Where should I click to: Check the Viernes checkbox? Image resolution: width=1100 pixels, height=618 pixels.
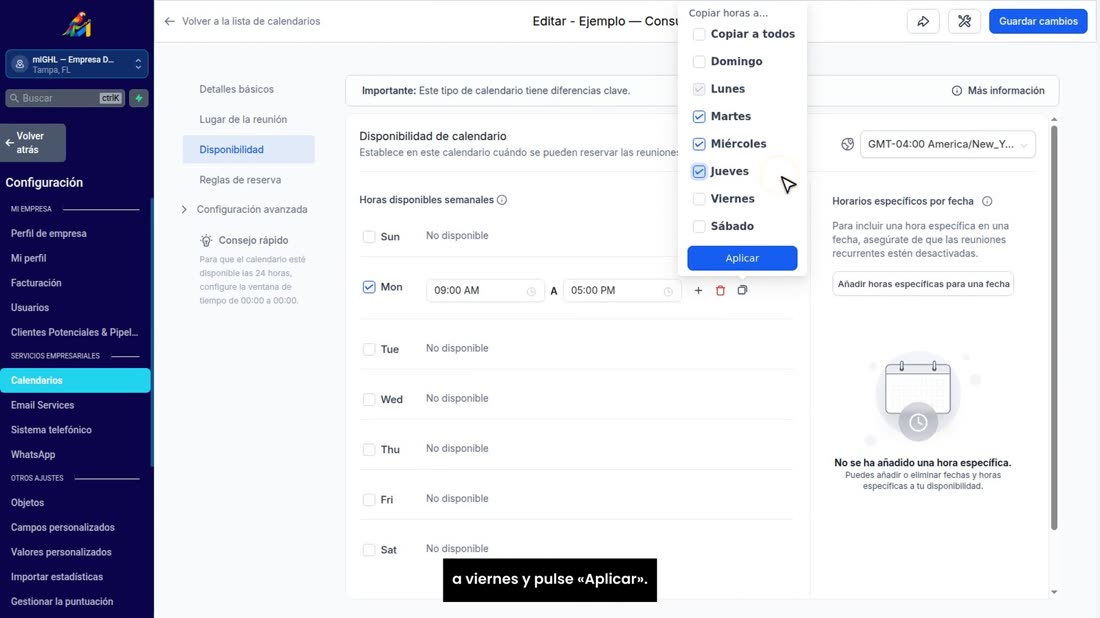tap(699, 199)
